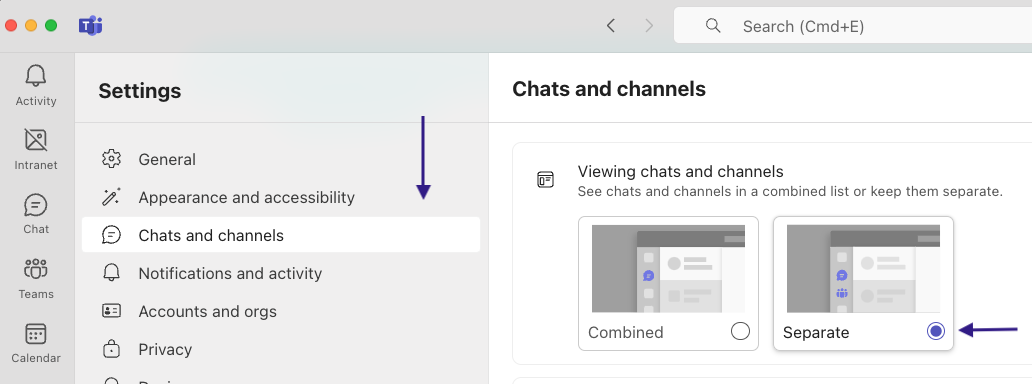
Task: Select the Separate radio button
Action: 935,331
